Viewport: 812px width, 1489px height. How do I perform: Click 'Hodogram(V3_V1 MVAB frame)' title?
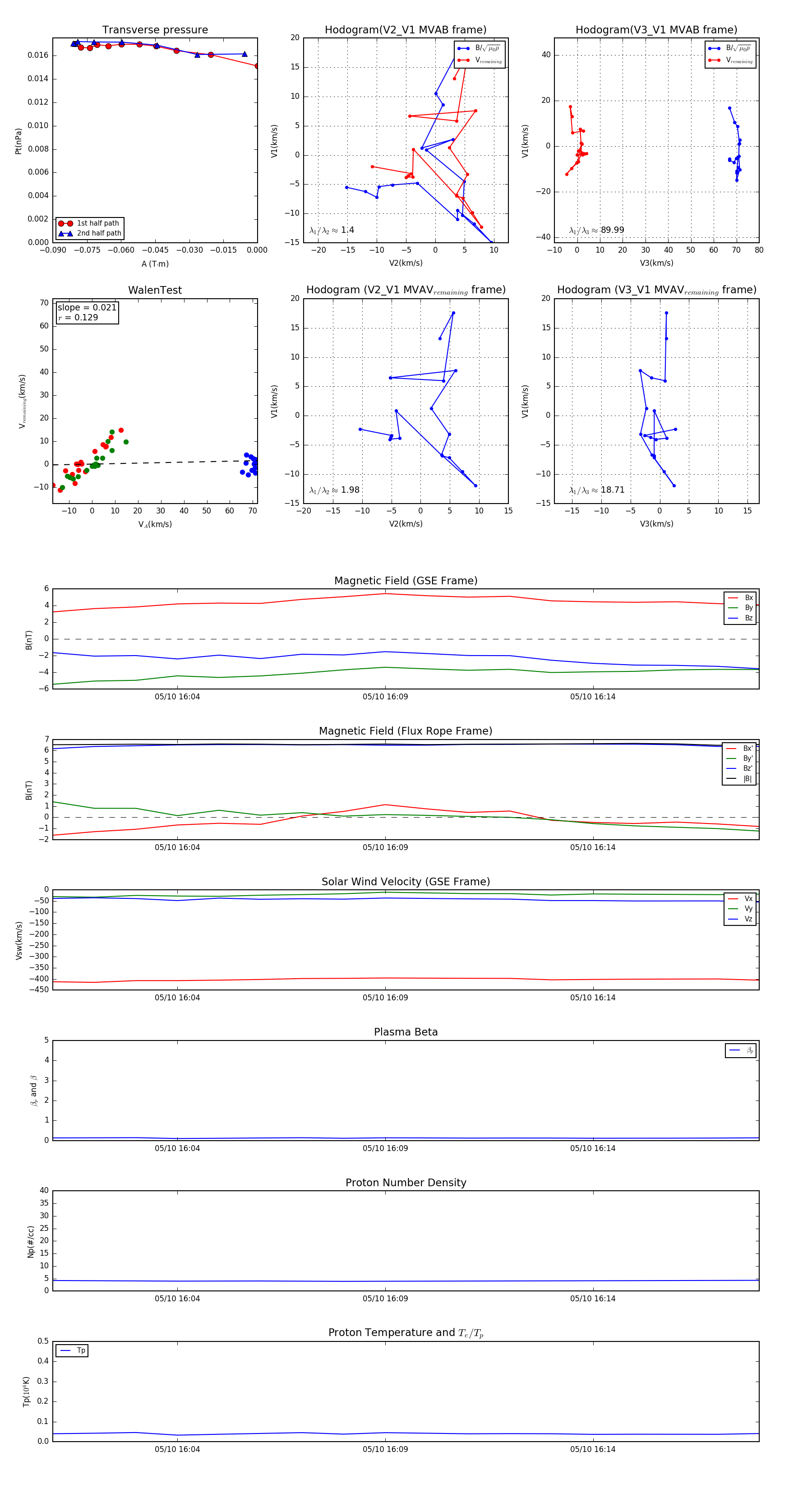[656, 30]
